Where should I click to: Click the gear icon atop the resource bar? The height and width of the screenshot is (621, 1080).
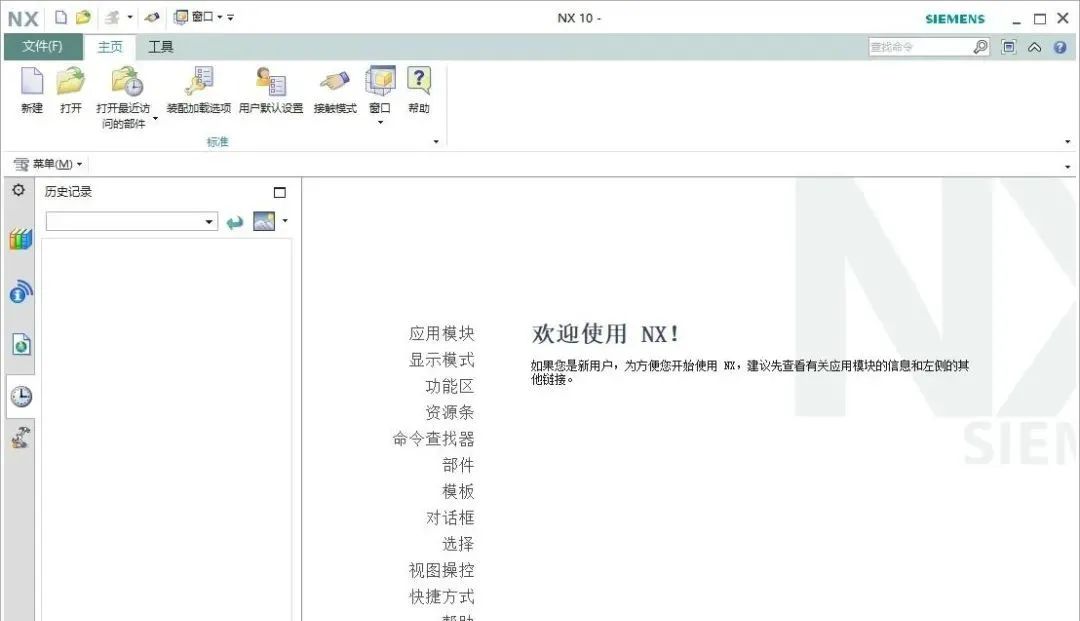(x=18, y=190)
